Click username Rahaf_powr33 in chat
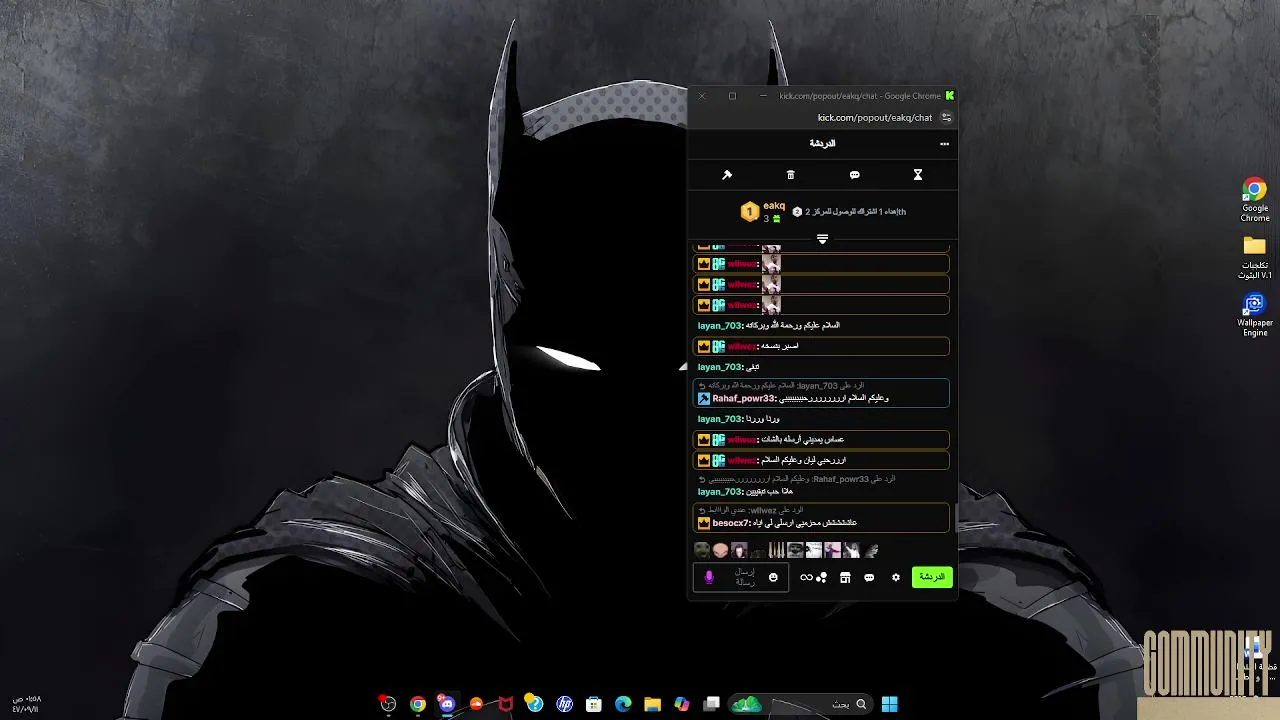Screen dimensions: 1280x720 743,398
